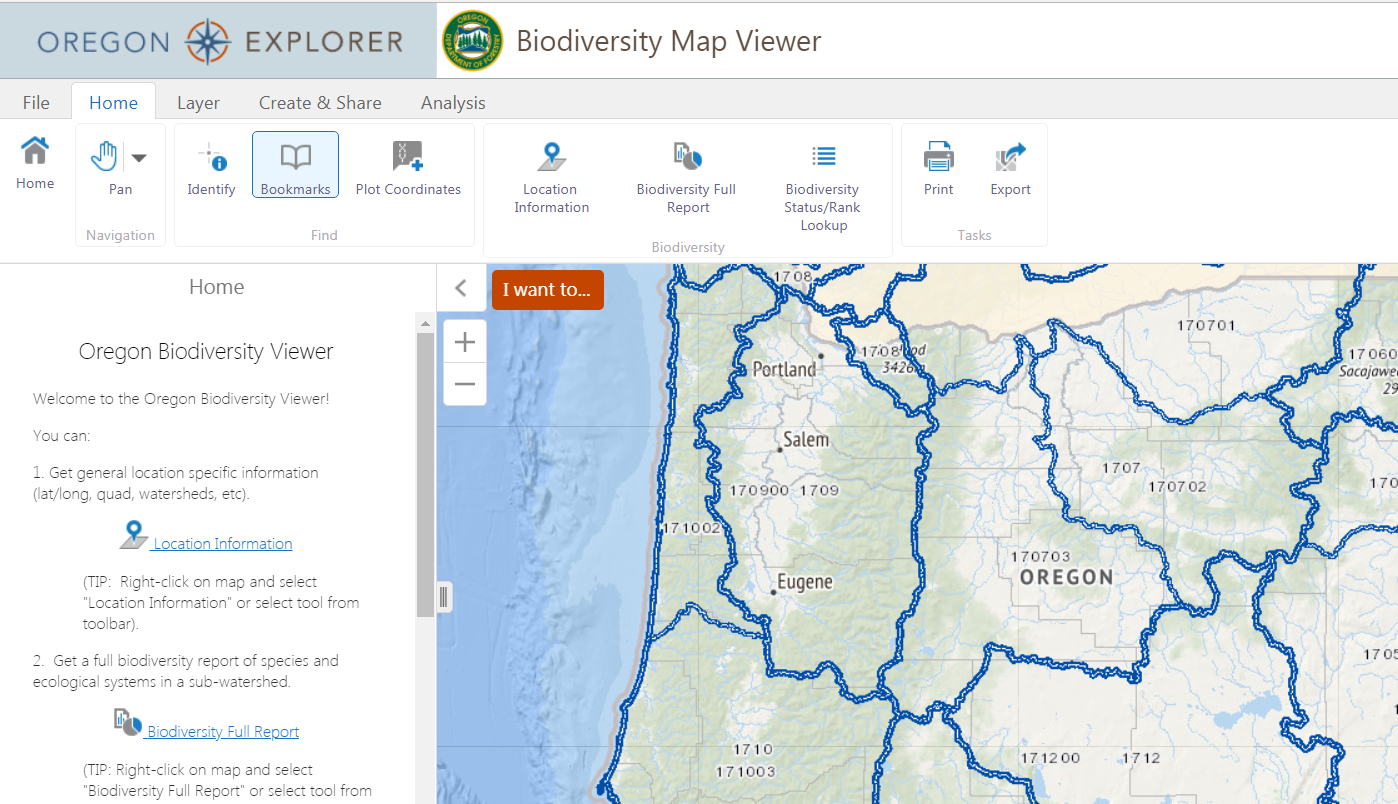1398x804 pixels.
Task: Collapse the sidebar with the chevron
Action: (x=462, y=288)
